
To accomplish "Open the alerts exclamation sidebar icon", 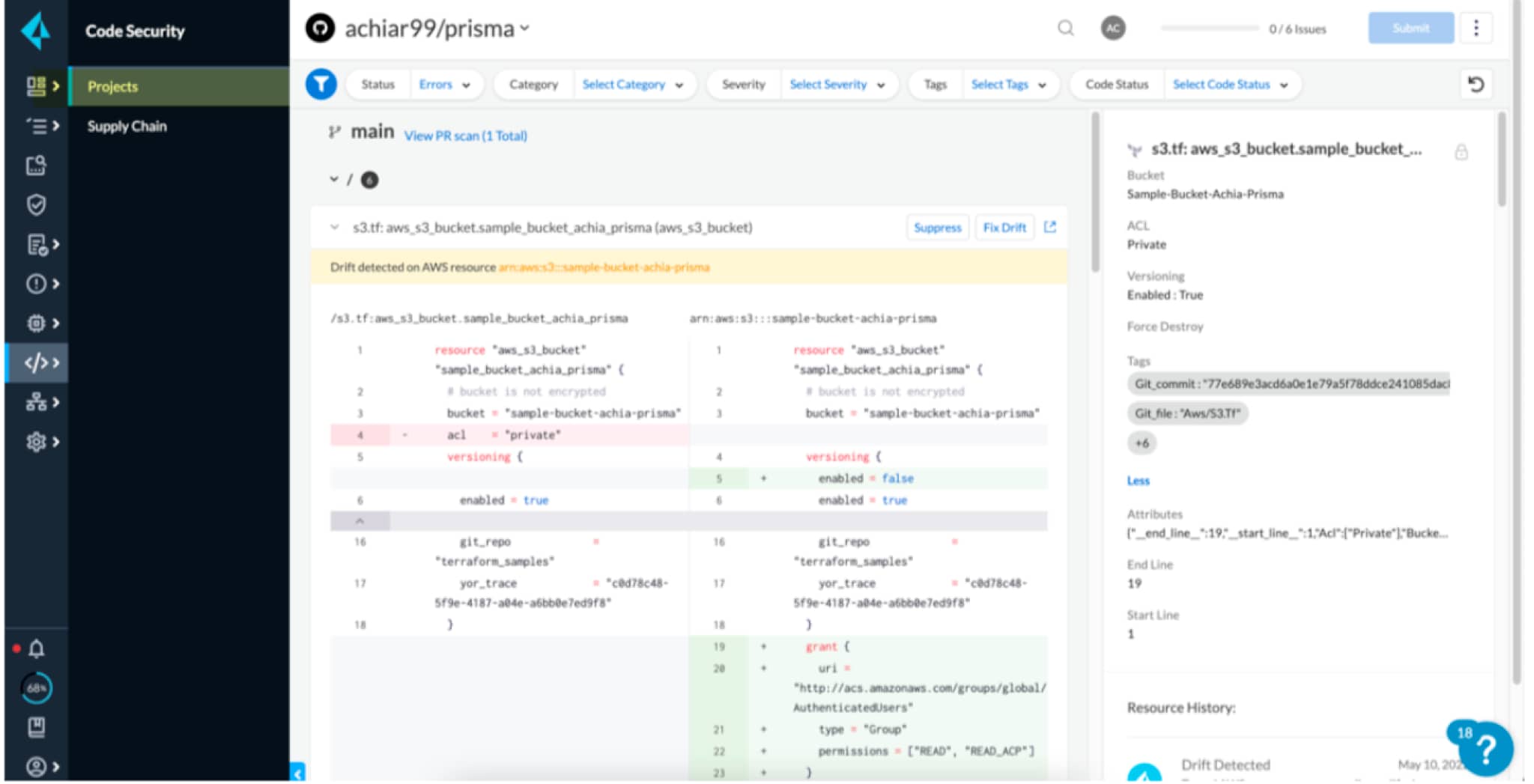I will pyautogui.click(x=36, y=284).
